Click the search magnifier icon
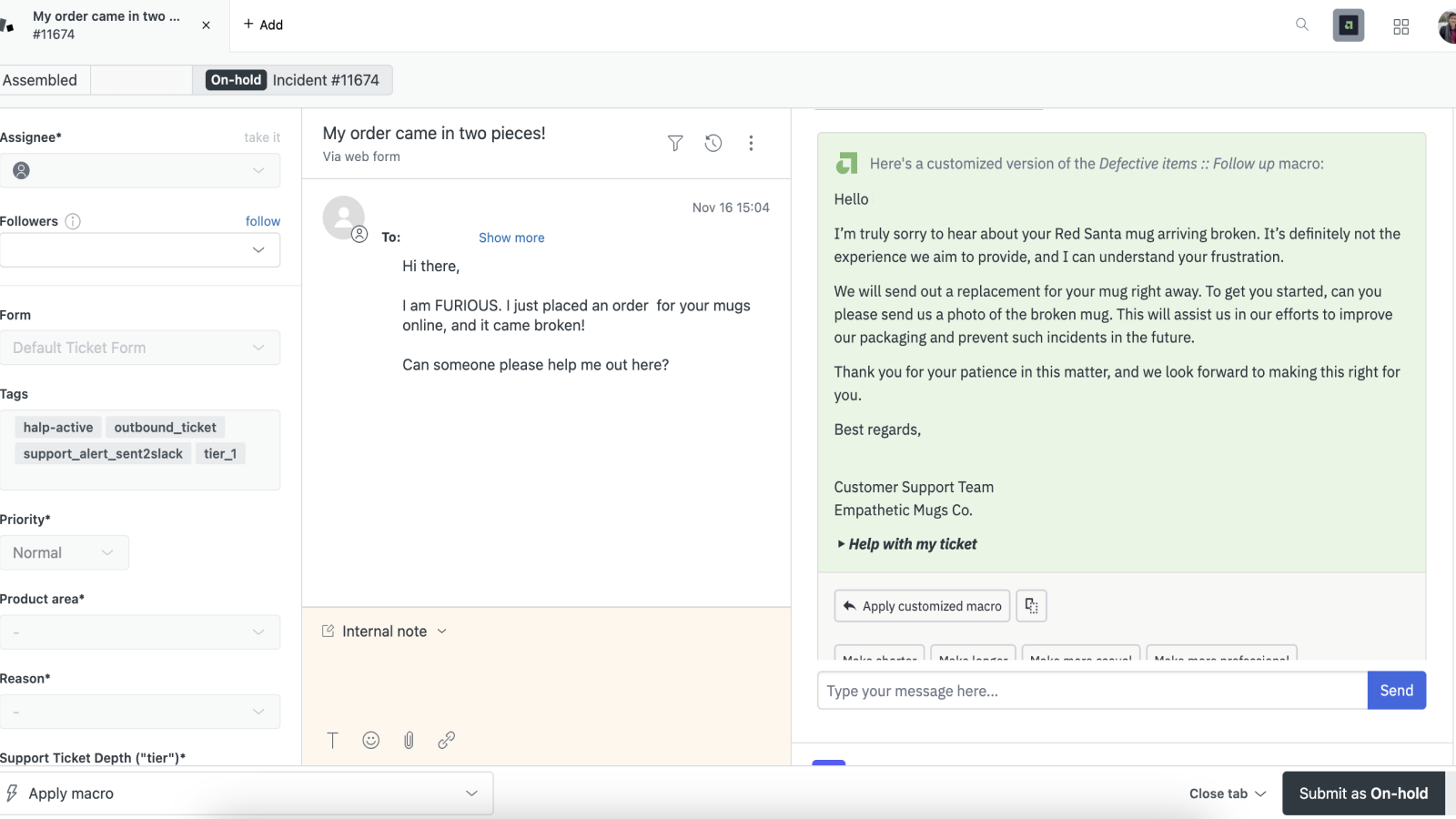The width and height of the screenshot is (1456, 819). 1302,25
